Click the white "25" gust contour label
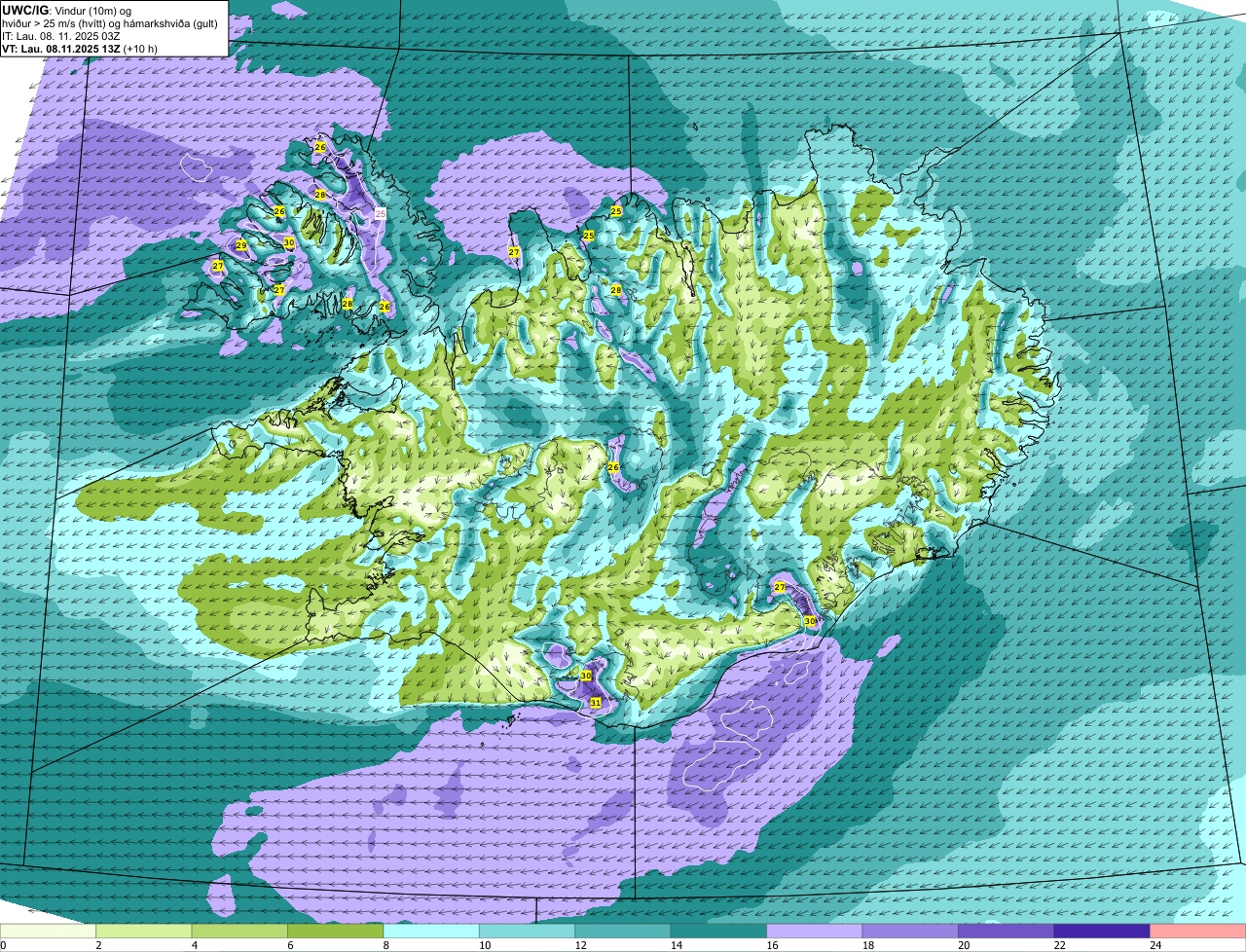The height and width of the screenshot is (952, 1246). click(x=381, y=214)
